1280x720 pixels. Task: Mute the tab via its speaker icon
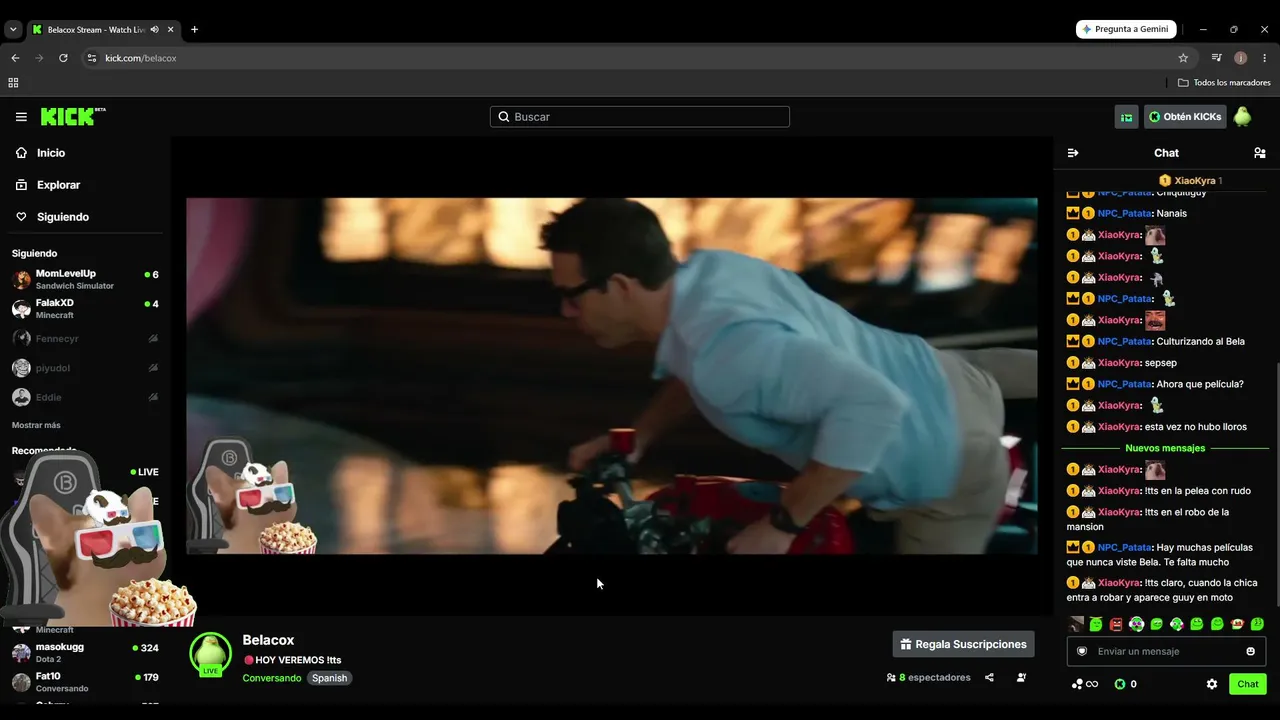click(x=155, y=30)
